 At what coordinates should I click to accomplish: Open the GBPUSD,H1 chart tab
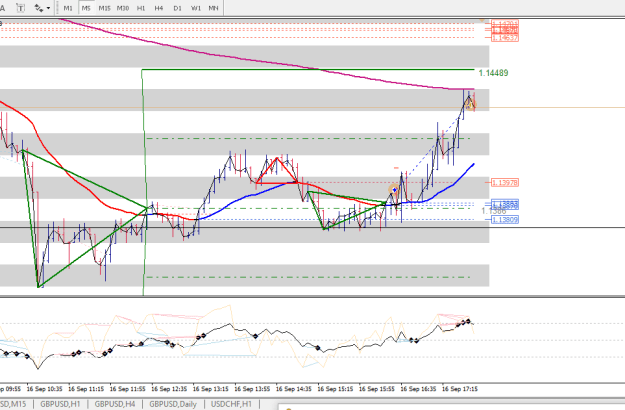click(x=60, y=404)
